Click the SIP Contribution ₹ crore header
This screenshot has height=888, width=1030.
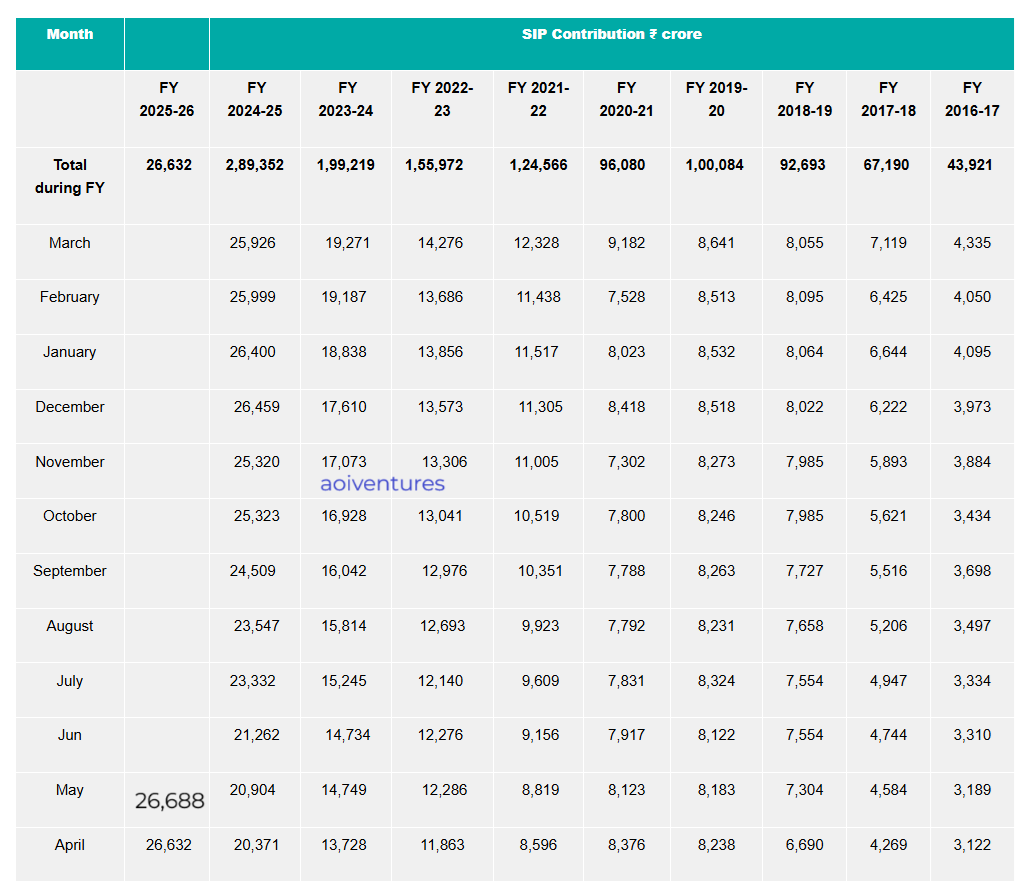tap(612, 34)
